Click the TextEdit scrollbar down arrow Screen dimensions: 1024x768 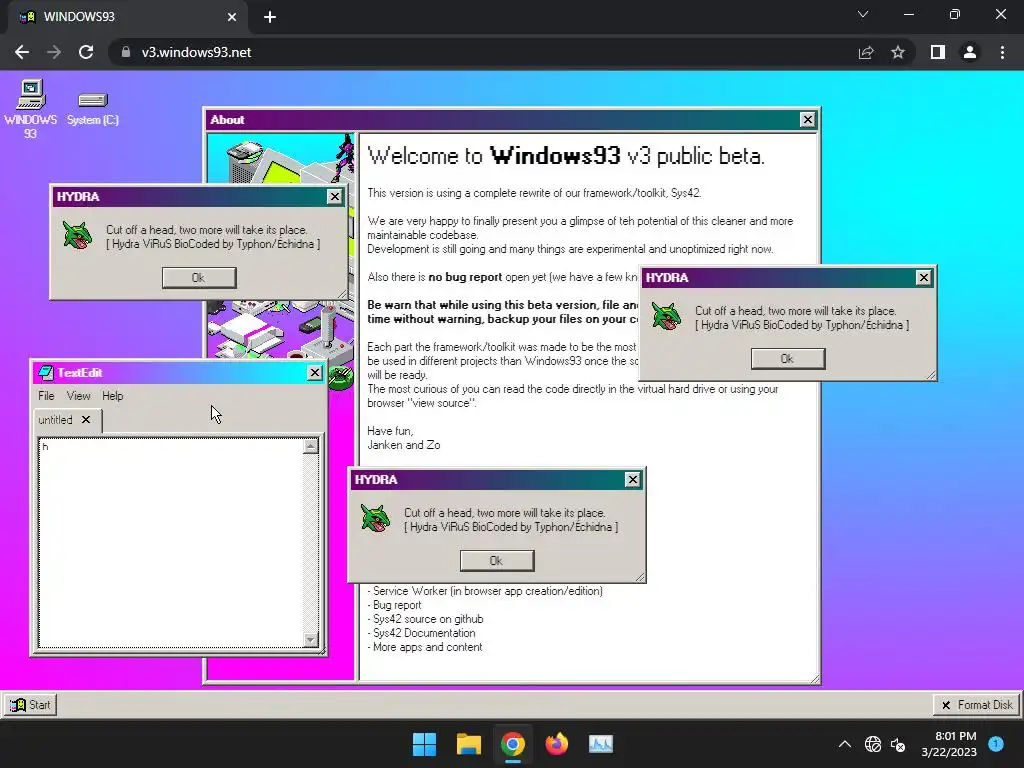(x=311, y=639)
